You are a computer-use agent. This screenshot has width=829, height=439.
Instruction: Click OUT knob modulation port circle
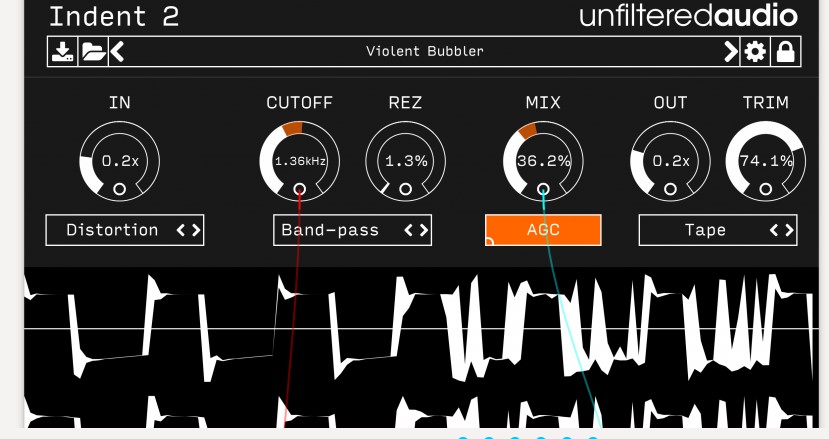[670, 189]
